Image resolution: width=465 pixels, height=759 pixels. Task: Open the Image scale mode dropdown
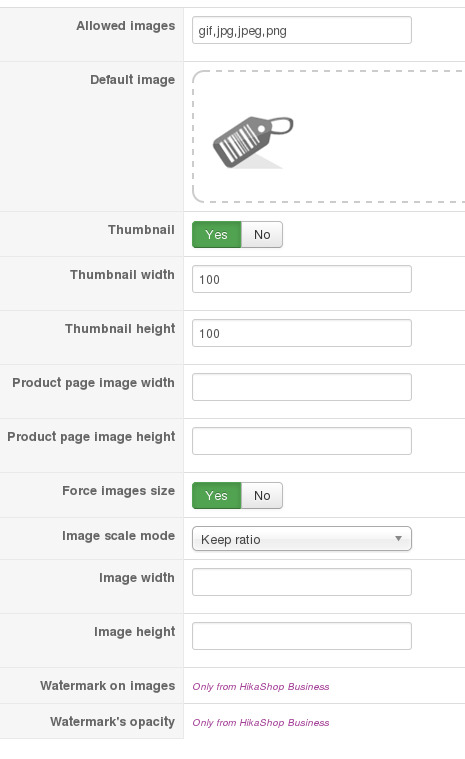pos(302,539)
